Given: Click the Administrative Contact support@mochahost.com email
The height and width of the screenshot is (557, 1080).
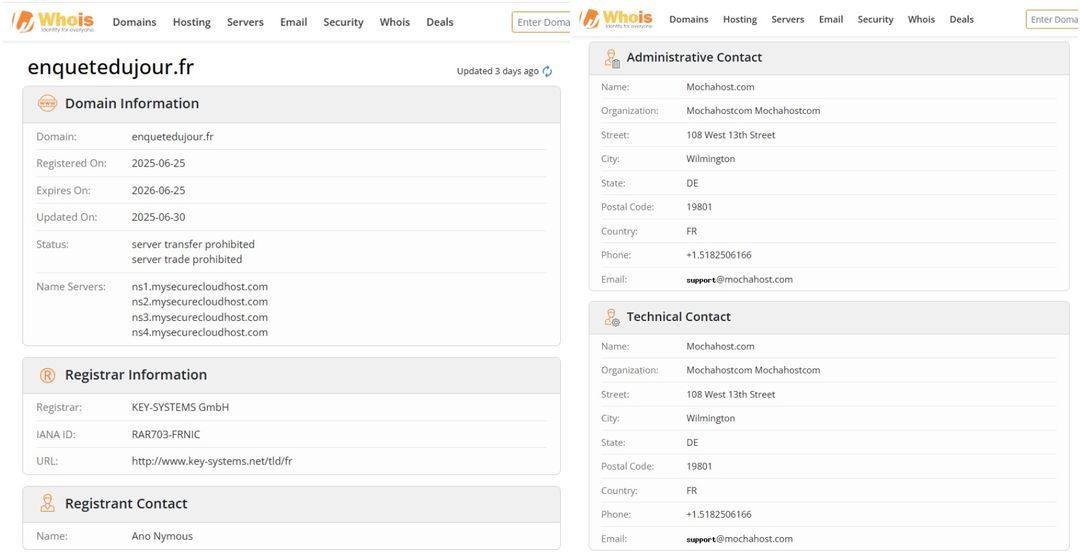Looking at the screenshot, I should click(x=739, y=280).
